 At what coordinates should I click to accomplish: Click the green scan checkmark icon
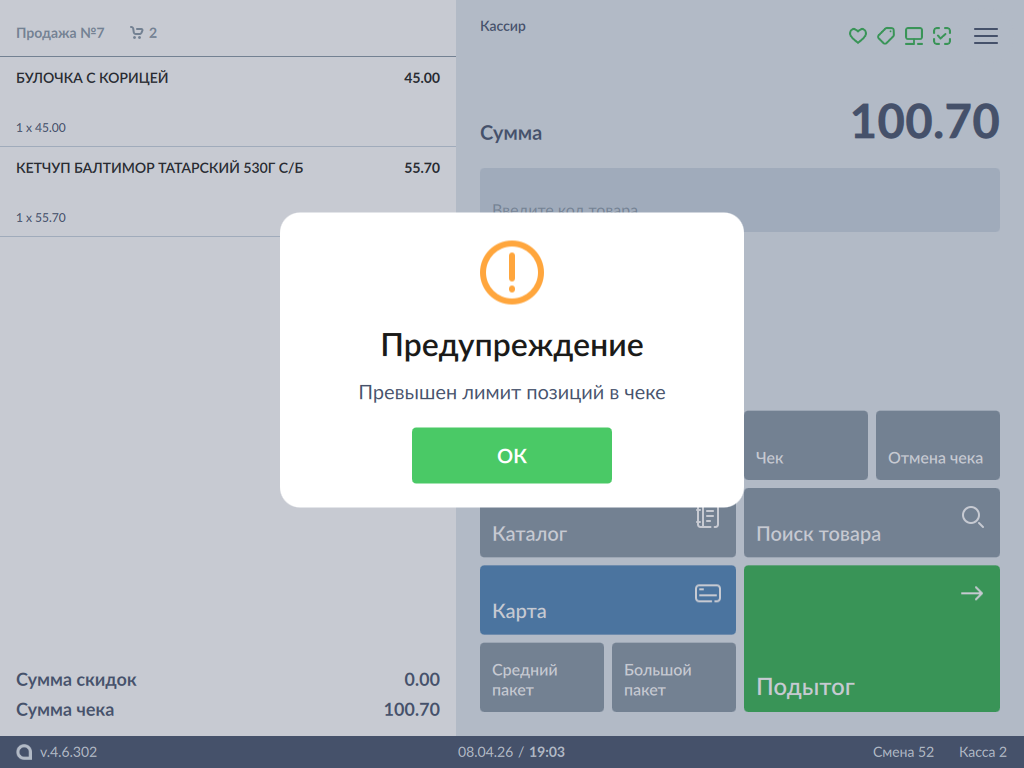pos(941,36)
